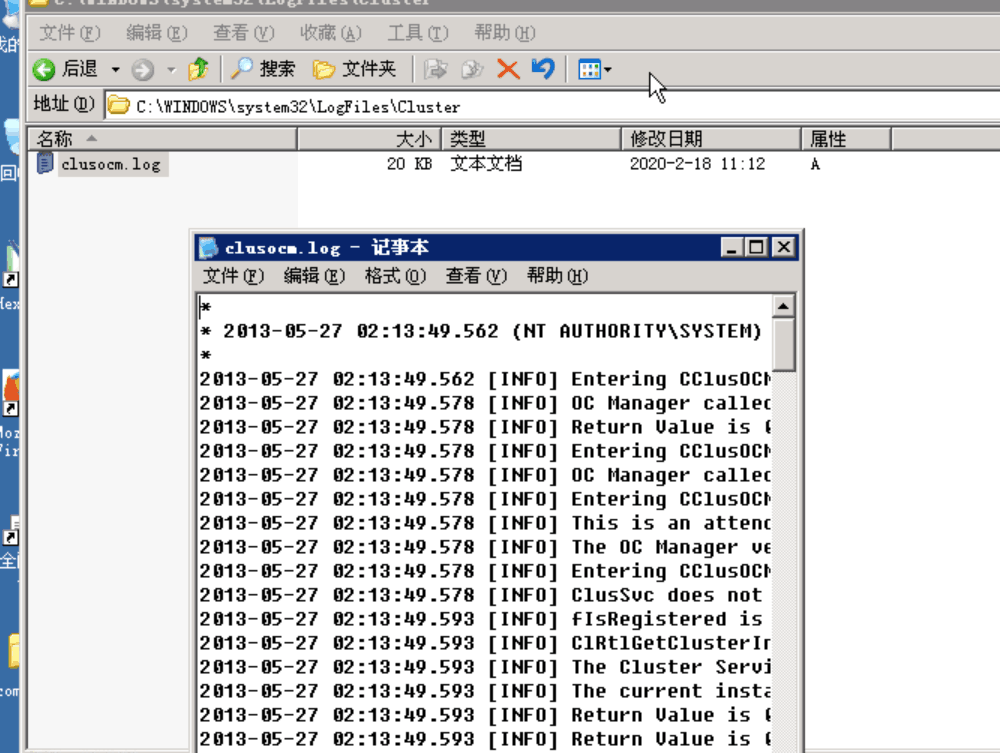Open Explorer 文件(F) menu

point(70,33)
